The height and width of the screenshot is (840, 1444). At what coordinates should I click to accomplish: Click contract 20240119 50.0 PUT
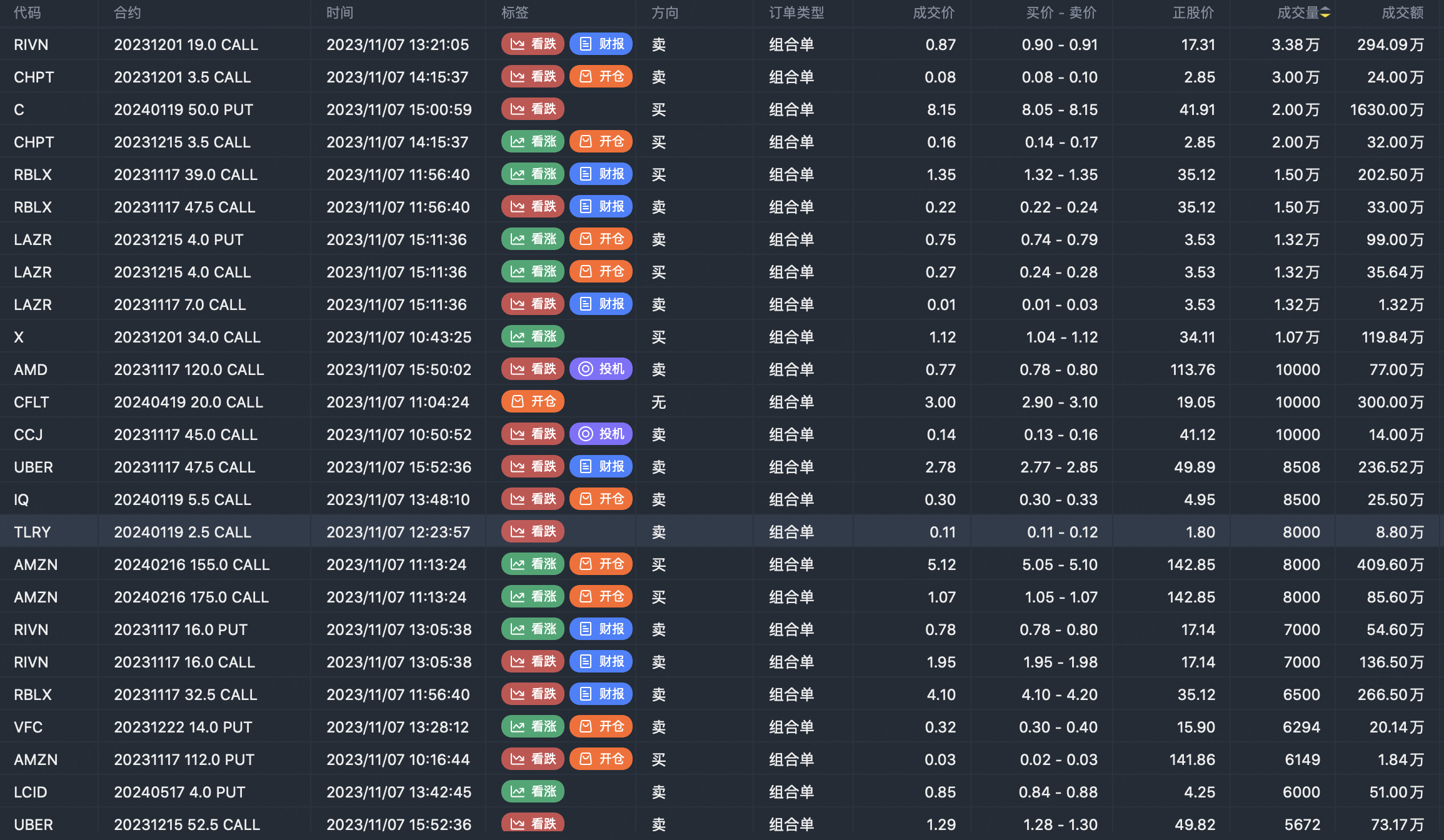coord(184,110)
